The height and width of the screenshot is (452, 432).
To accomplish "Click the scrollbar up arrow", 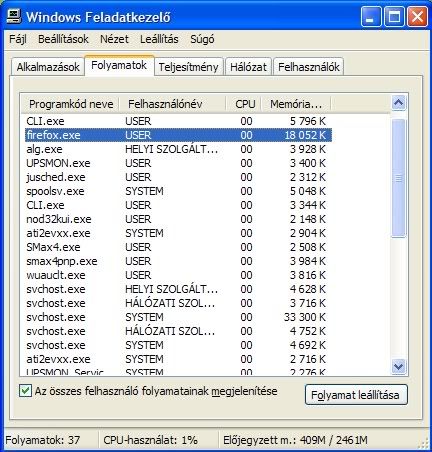I will [399, 102].
